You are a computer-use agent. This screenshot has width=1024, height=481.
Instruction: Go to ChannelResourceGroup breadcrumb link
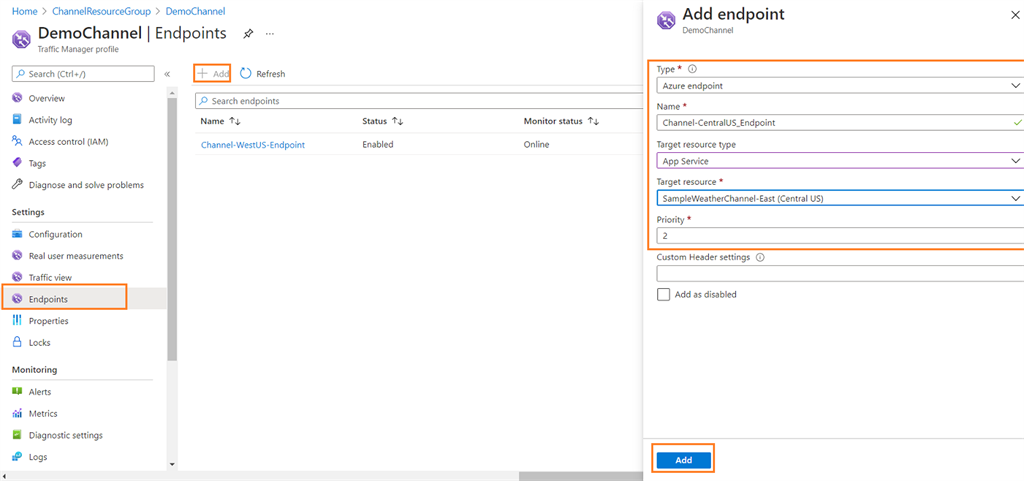(102, 11)
